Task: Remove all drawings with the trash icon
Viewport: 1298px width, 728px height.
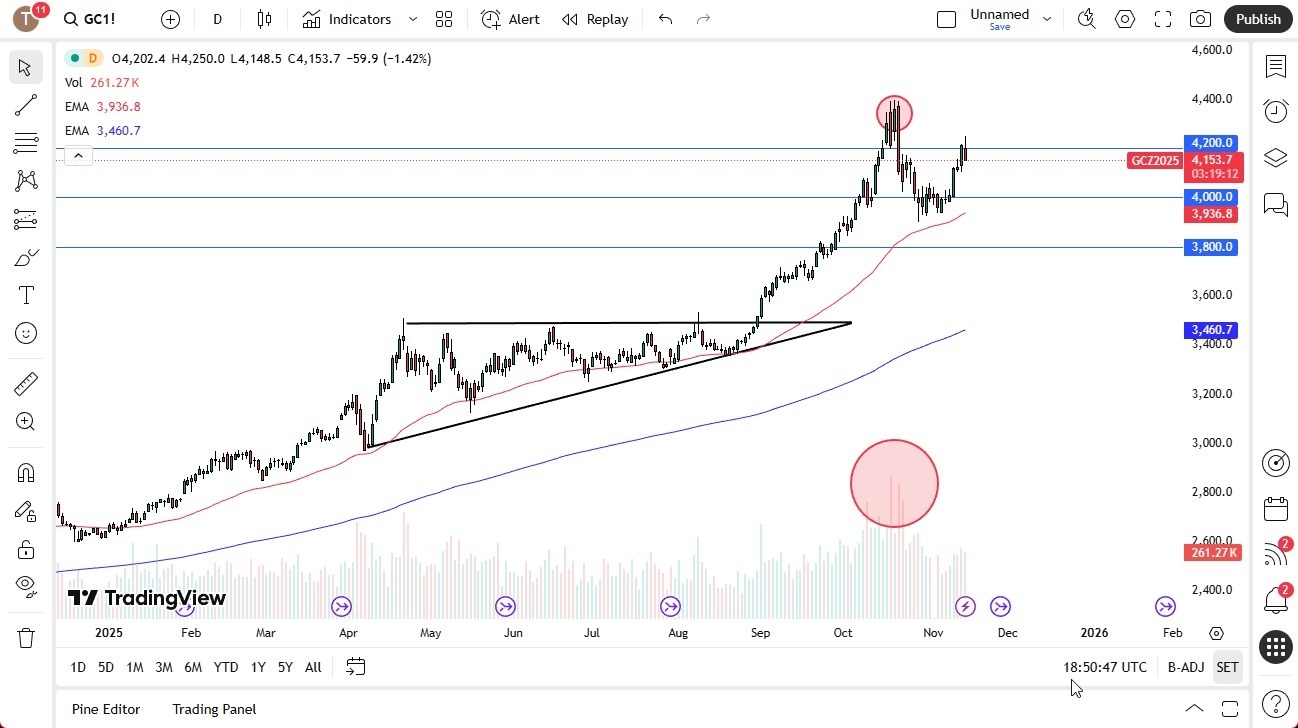Action: (x=26, y=637)
